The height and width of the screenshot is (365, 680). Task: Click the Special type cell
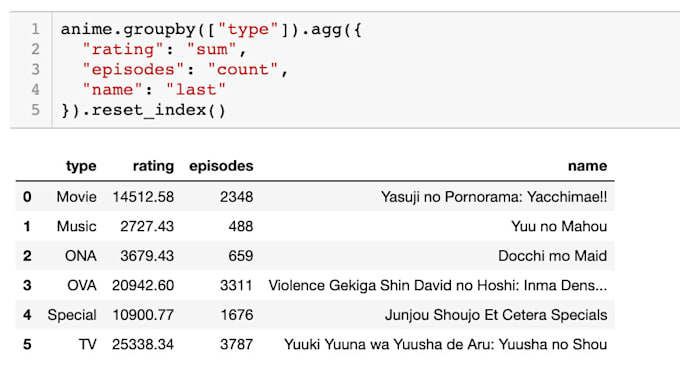click(x=72, y=315)
